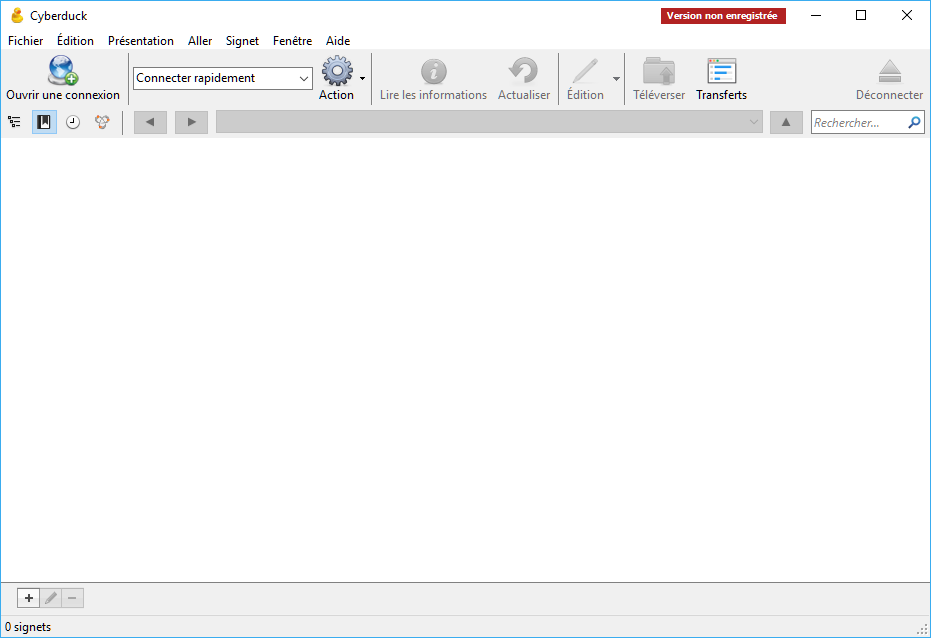Click the Déconnecter eject icon

coord(889,71)
